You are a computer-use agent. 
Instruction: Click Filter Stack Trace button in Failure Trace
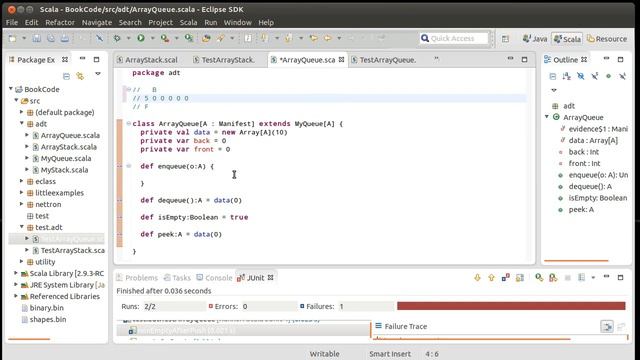pos(607,327)
